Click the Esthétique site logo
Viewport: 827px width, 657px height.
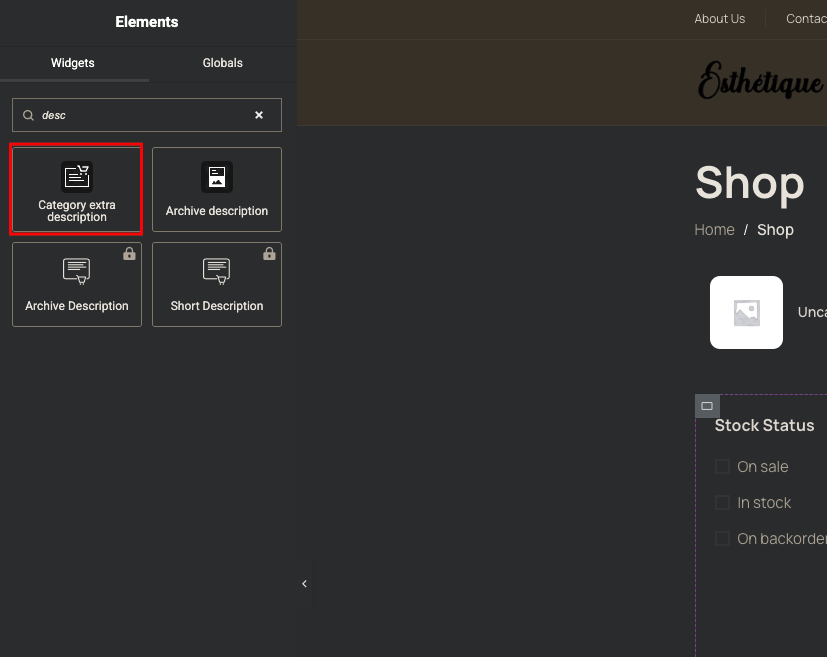[762, 81]
